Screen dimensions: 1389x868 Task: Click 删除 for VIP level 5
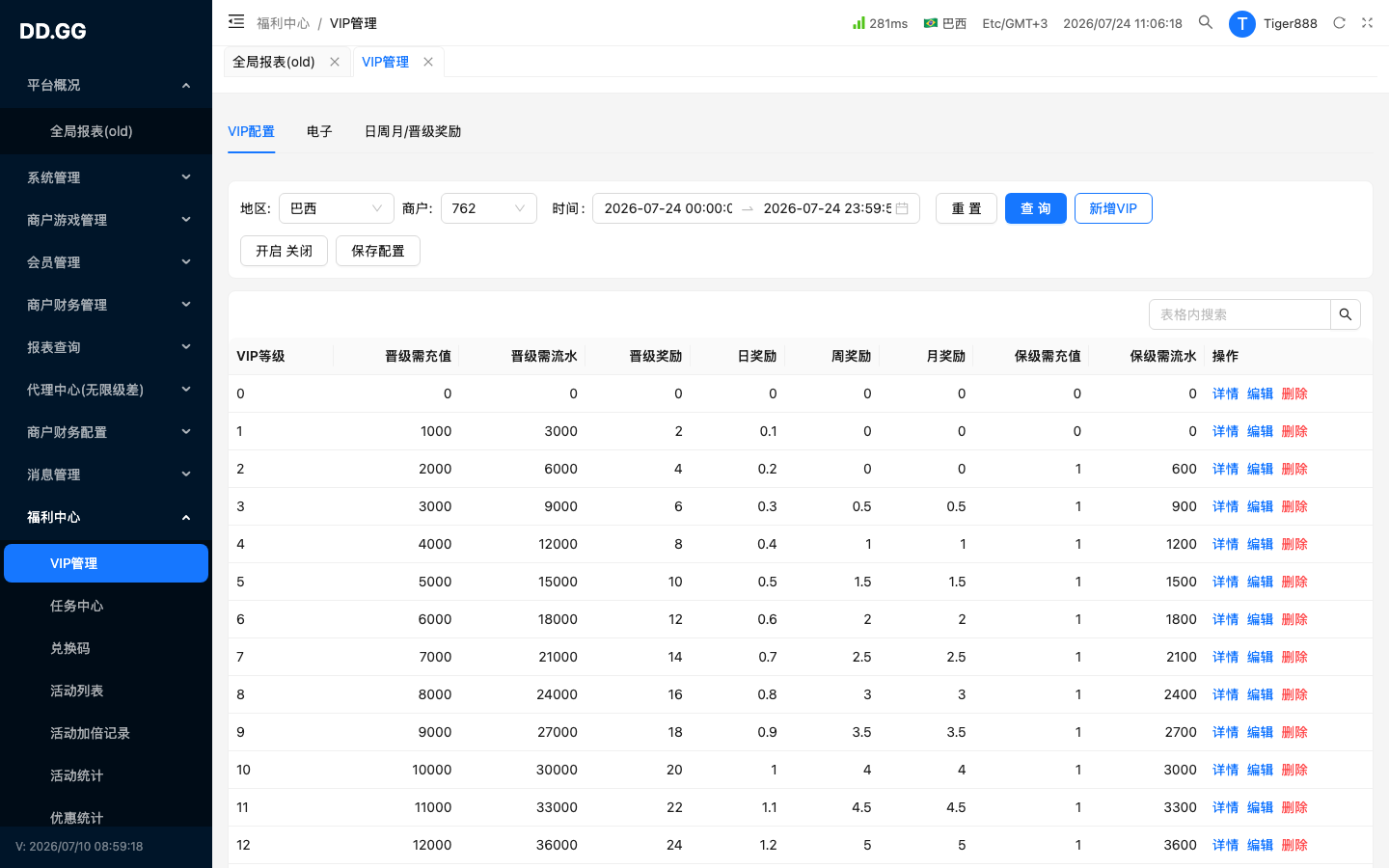coord(1294,582)
